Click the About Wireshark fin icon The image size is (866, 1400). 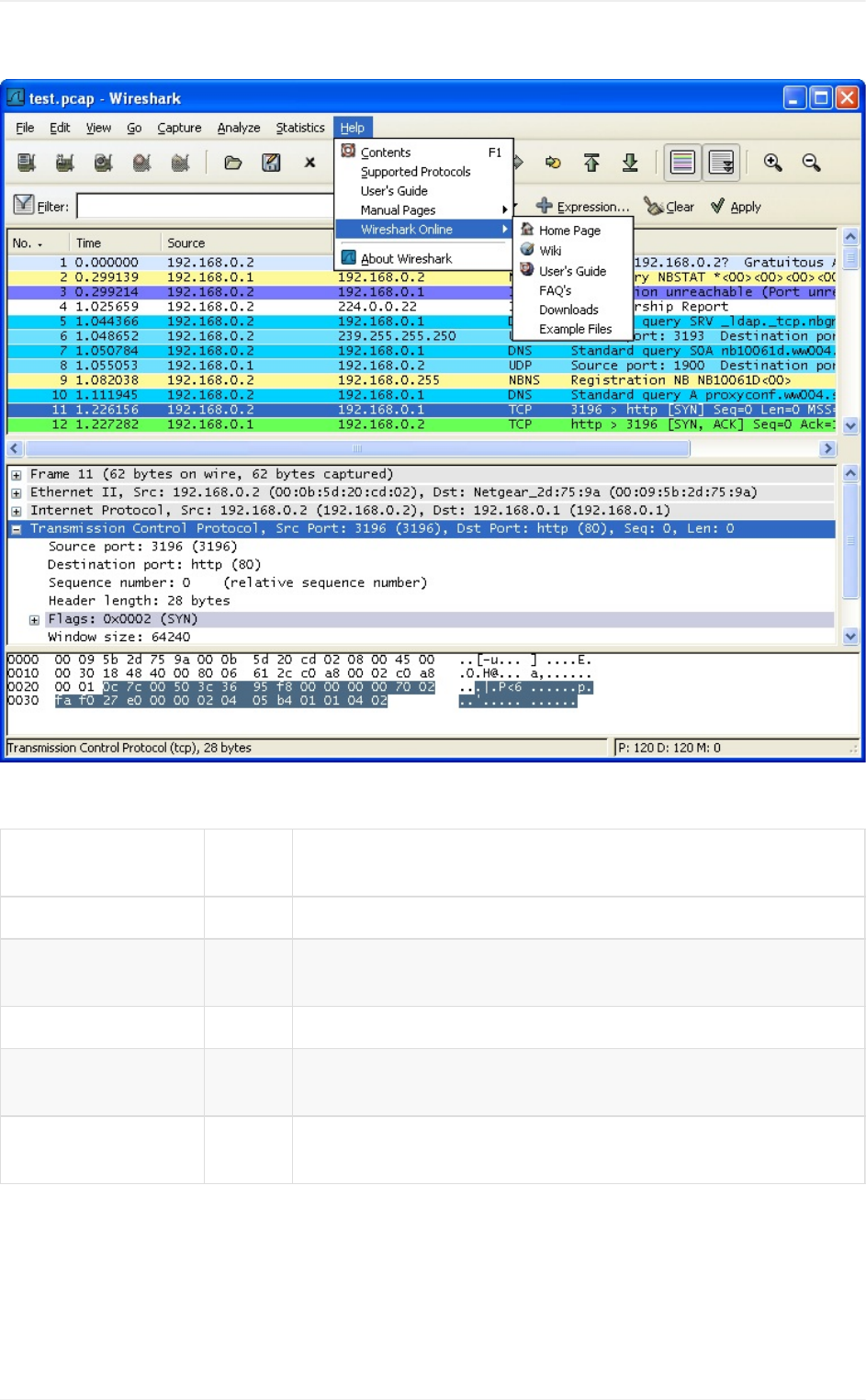(x=348, y=258)
